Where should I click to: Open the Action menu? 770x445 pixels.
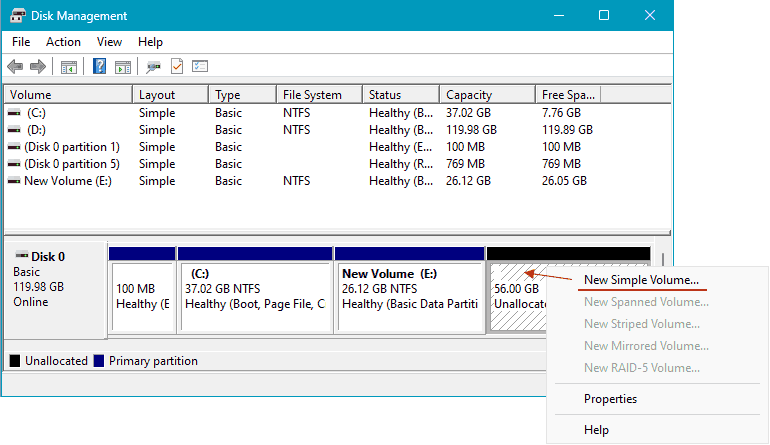point(63,42)
